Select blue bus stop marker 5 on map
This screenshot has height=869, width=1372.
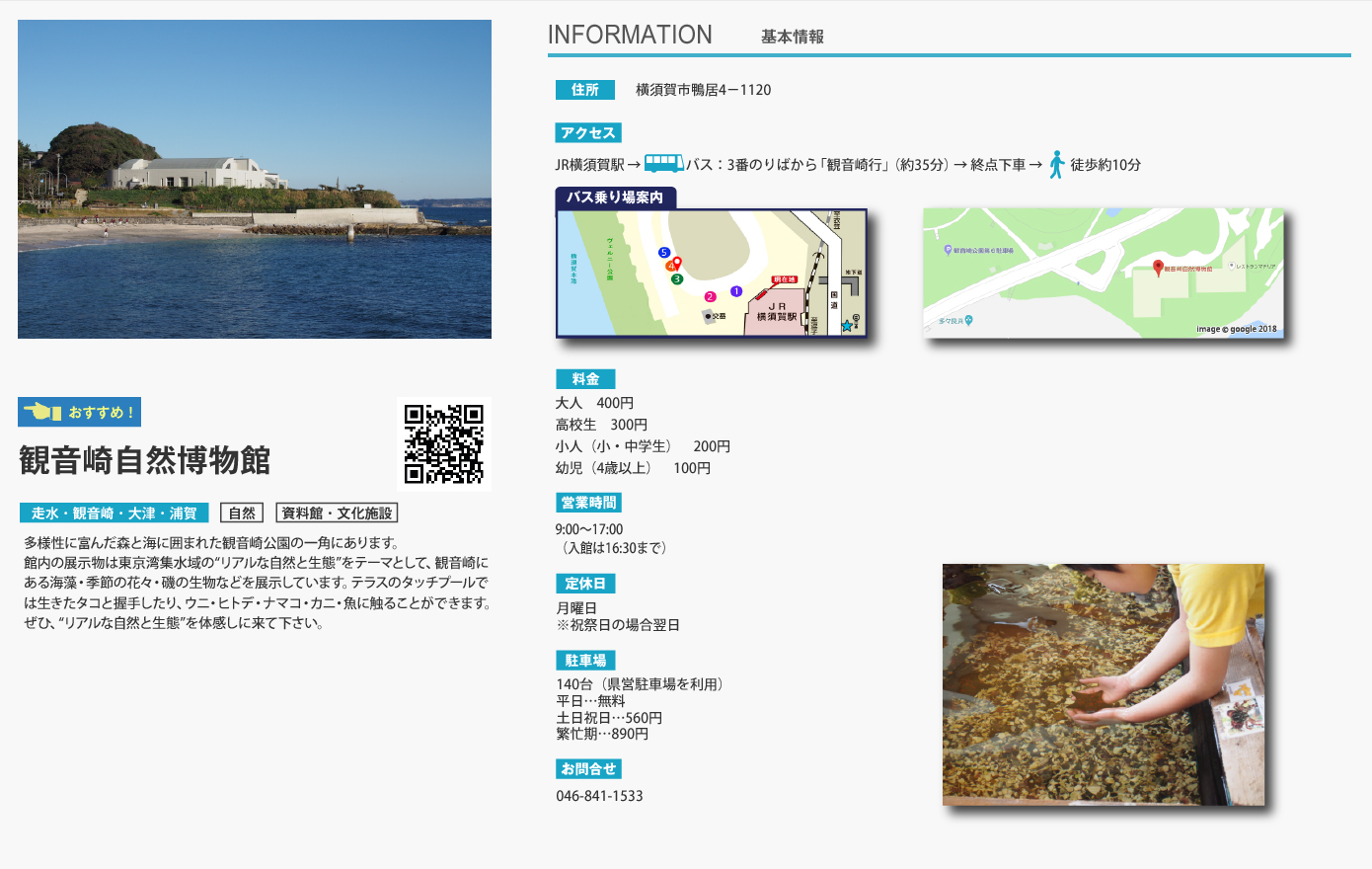click(664, 253)
